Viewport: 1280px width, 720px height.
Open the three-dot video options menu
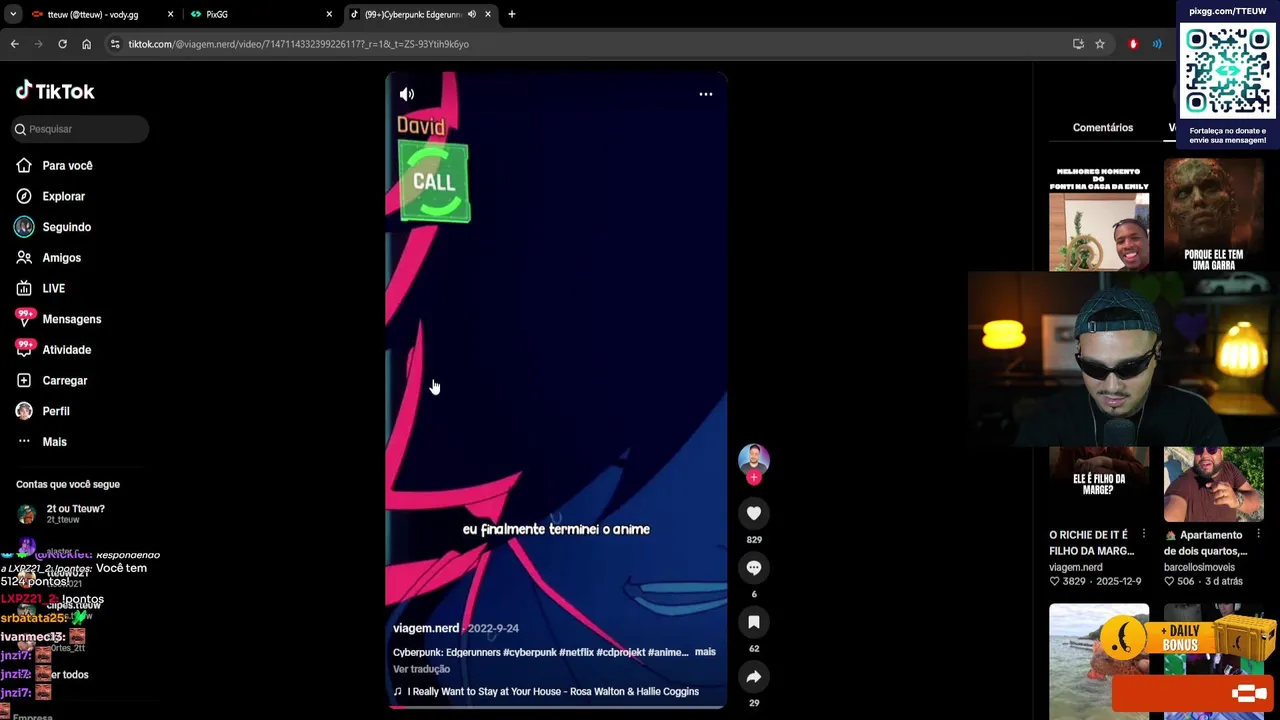coord(705,94)
